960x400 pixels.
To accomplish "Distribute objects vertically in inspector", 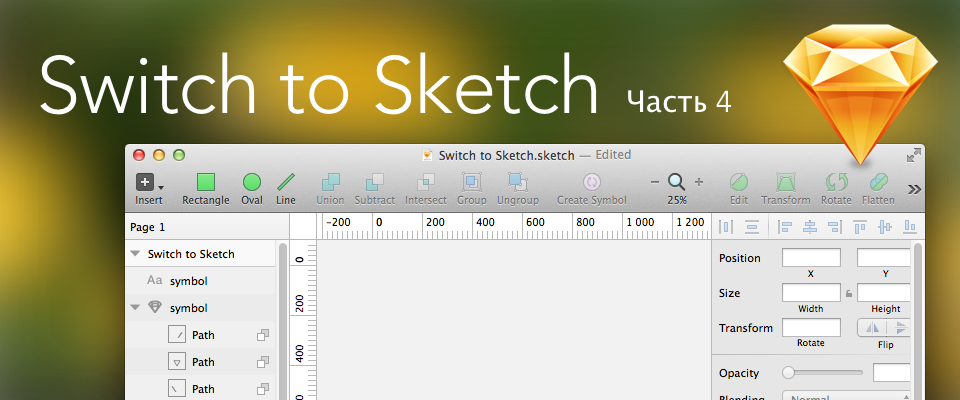I will (x=752, y=227).
